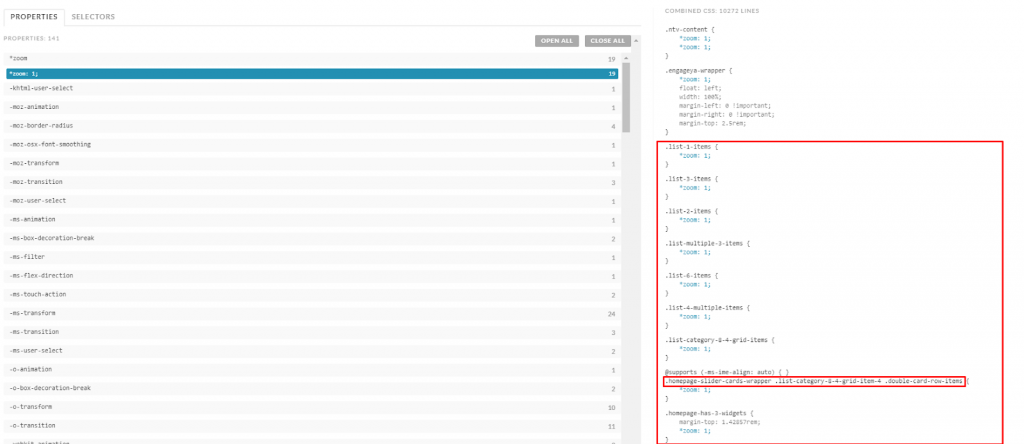Click the 'margin-top: 1.42857rem;' declaration

720,422
